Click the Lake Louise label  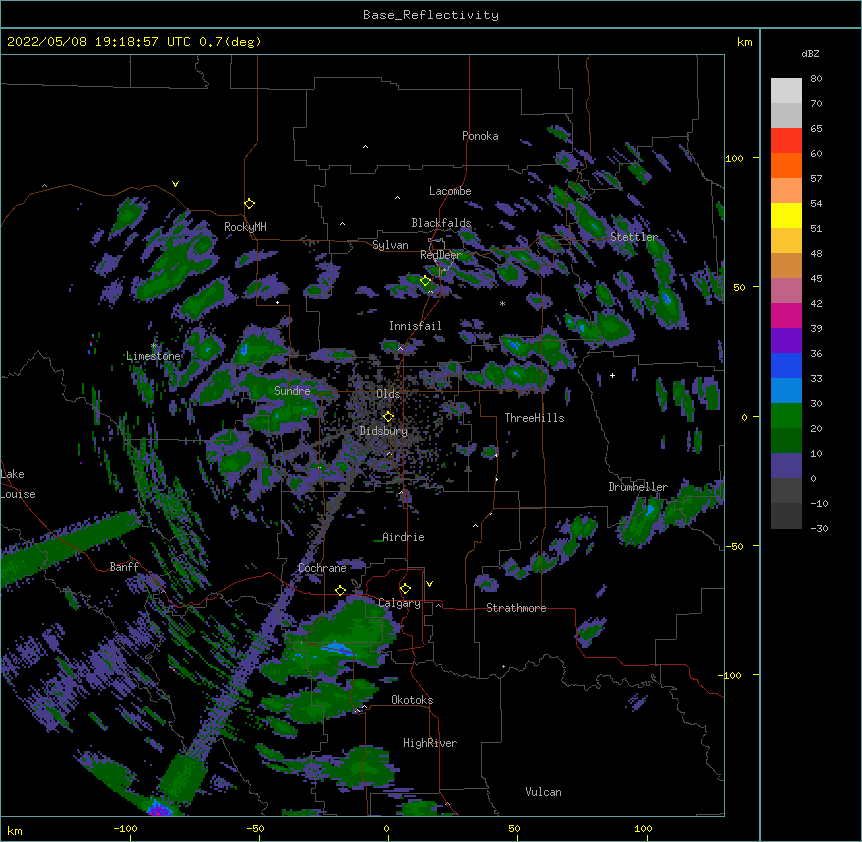click(17, 484)
